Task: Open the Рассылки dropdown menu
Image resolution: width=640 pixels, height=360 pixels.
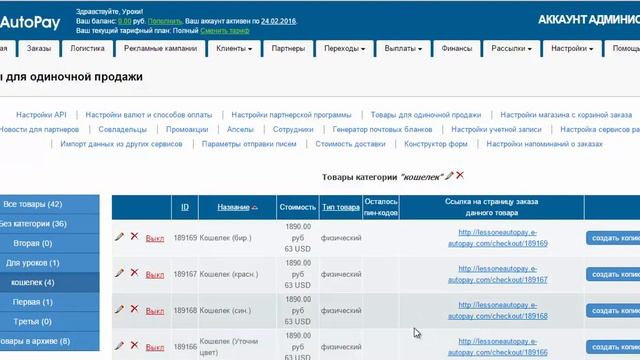Action: pos(511,49)
